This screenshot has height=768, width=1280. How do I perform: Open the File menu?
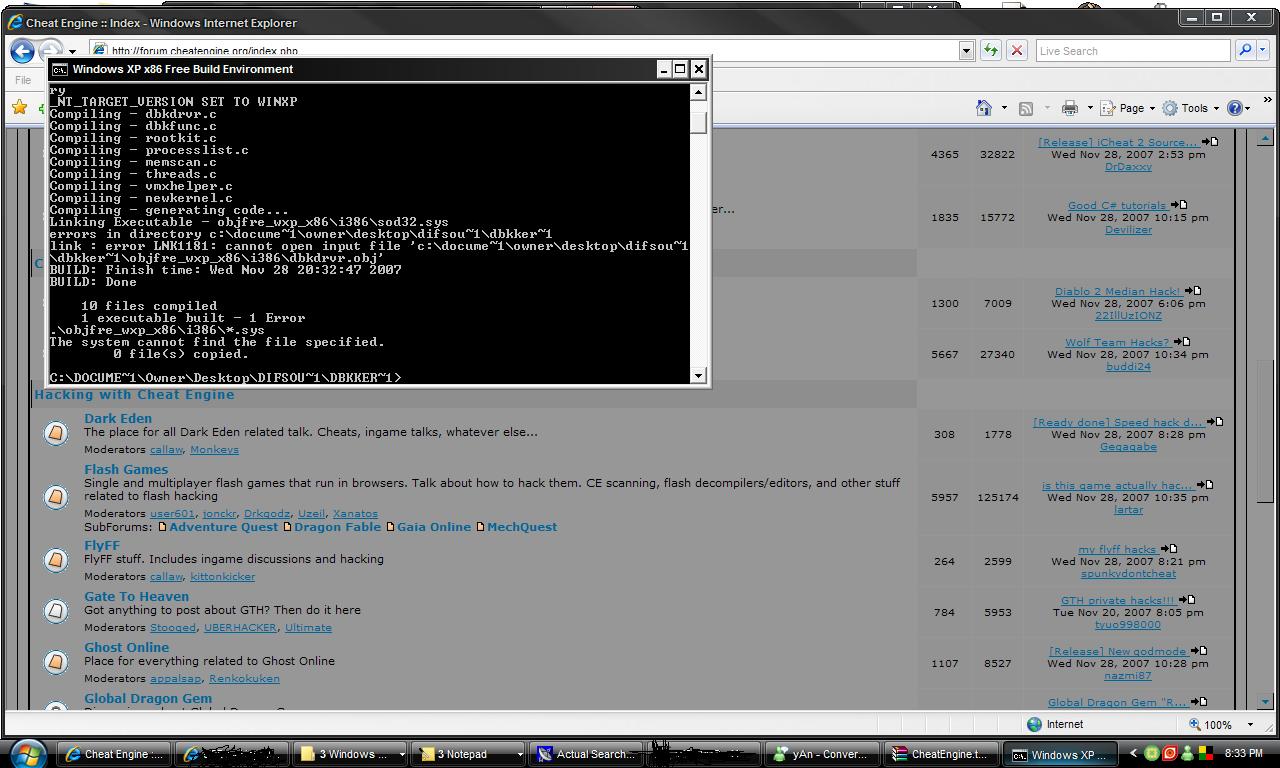coord(23,80)
